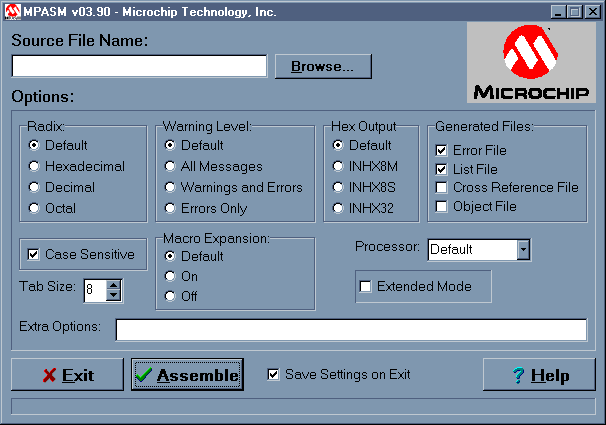Minimize the MPASM window
The height and width of the screenshot is (425, 606).
[x=558, y=12]
